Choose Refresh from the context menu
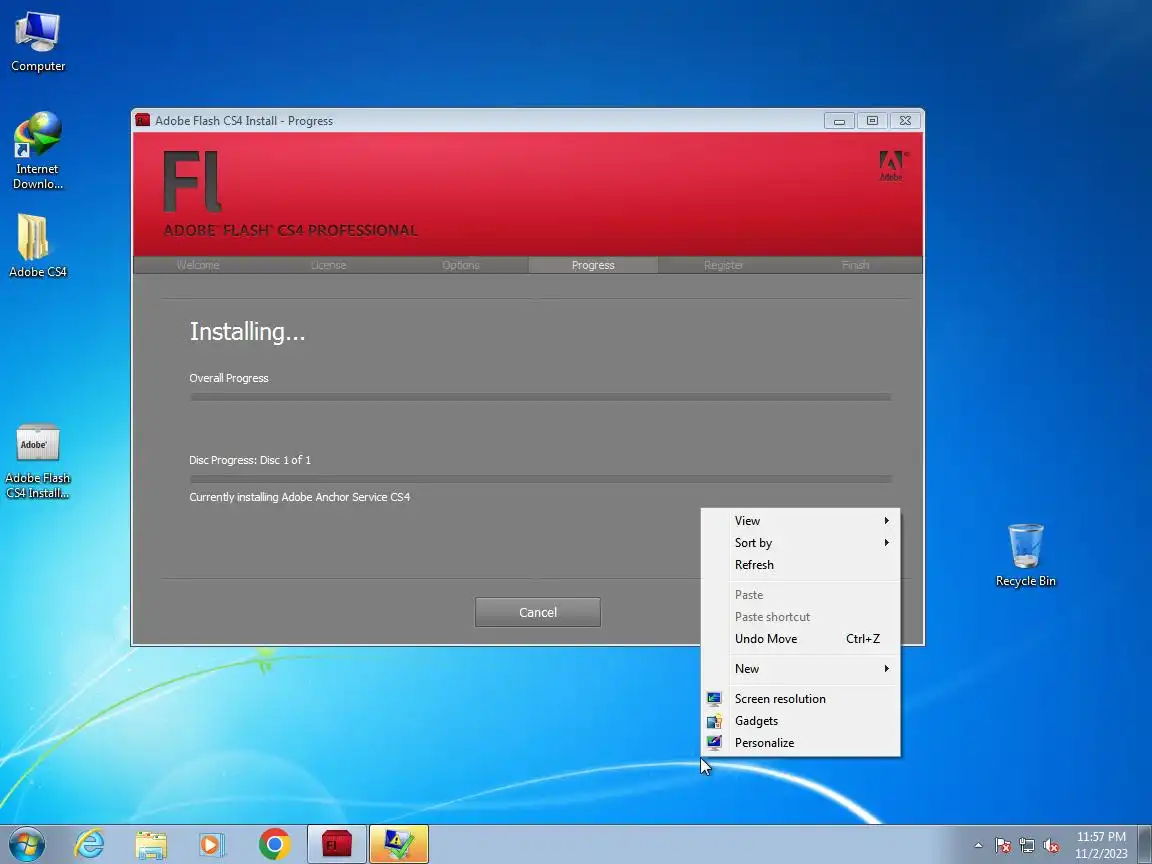 [801, 564]
